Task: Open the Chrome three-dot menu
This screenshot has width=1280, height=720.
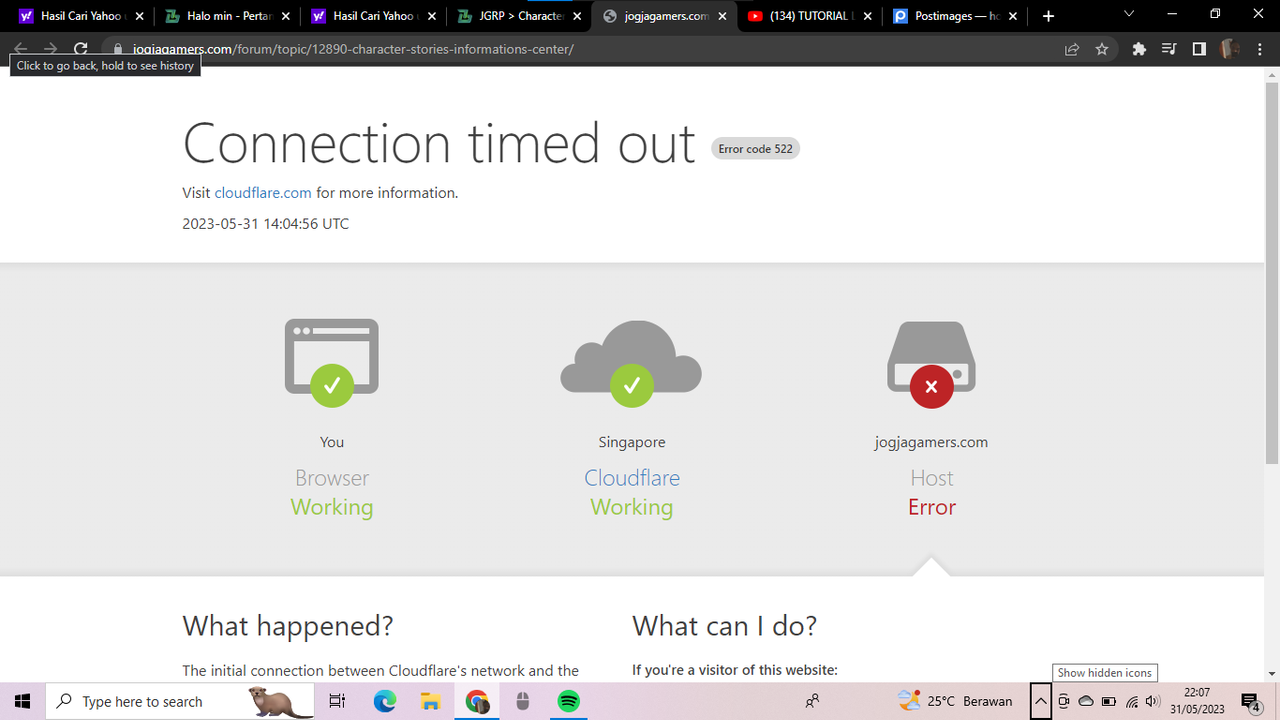Action: tap(1260, 48)
